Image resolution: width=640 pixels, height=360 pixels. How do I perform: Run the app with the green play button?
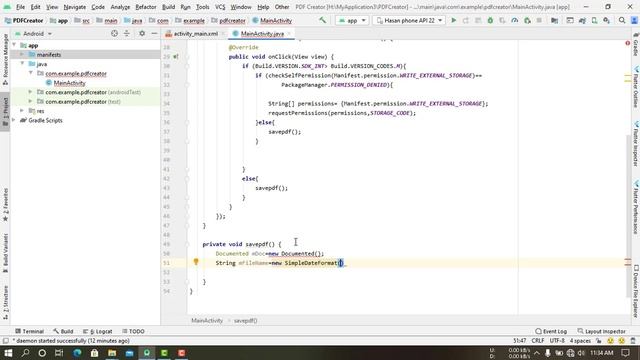(453, 20)
